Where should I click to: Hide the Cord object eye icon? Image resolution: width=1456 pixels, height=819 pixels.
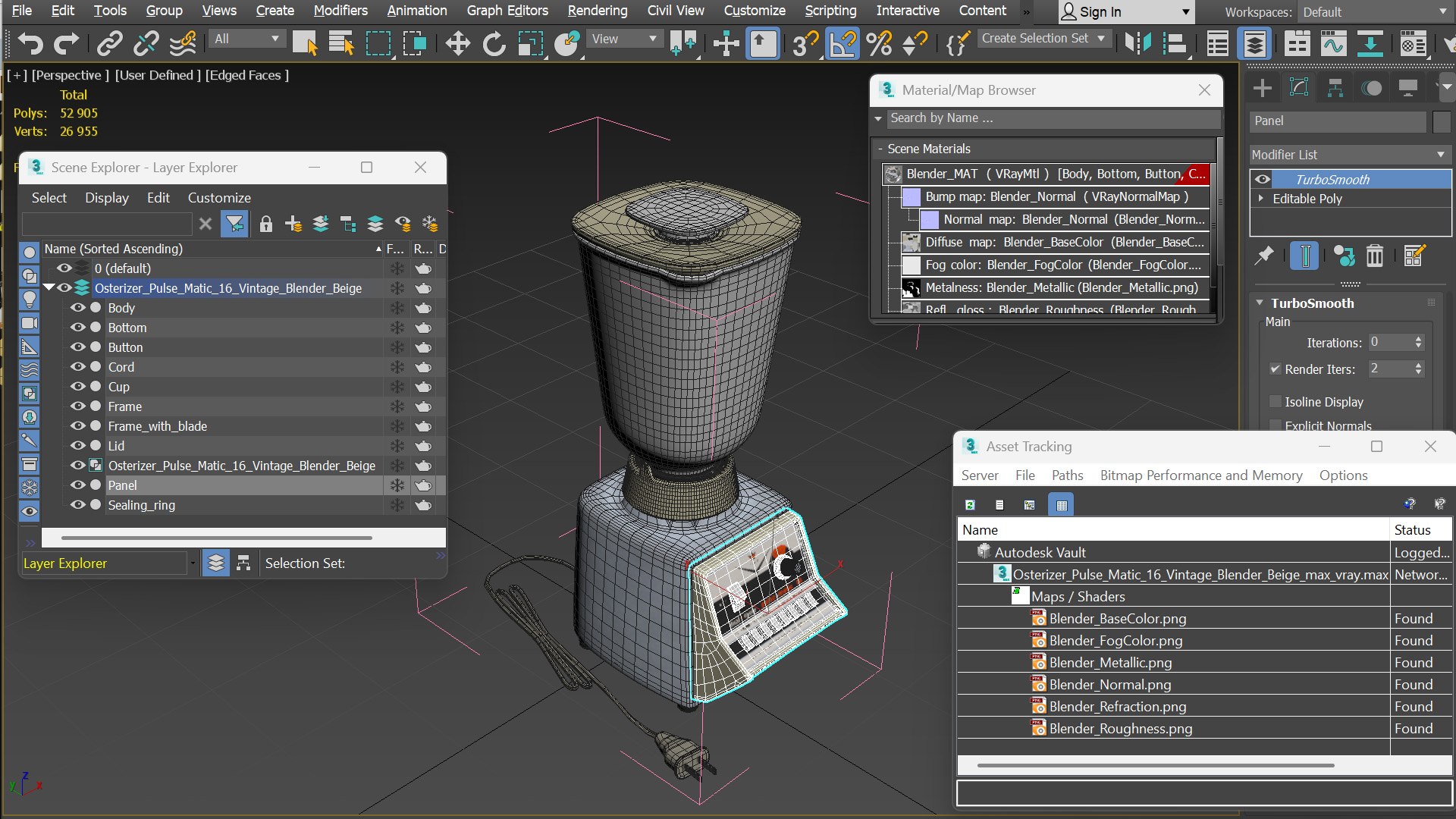(77, 367)
